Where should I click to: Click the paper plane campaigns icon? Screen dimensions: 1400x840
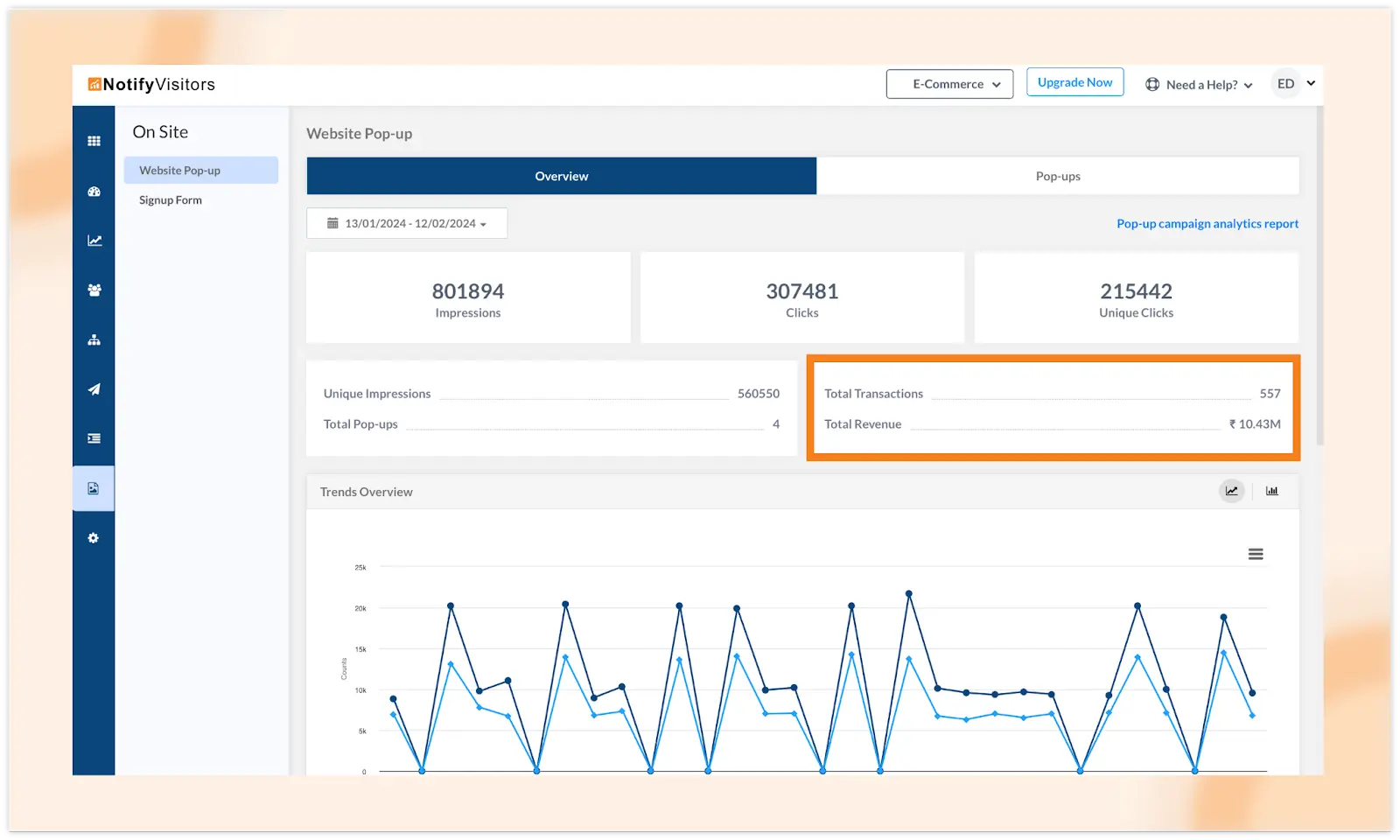pyautogui.click(x=94, y=389)
